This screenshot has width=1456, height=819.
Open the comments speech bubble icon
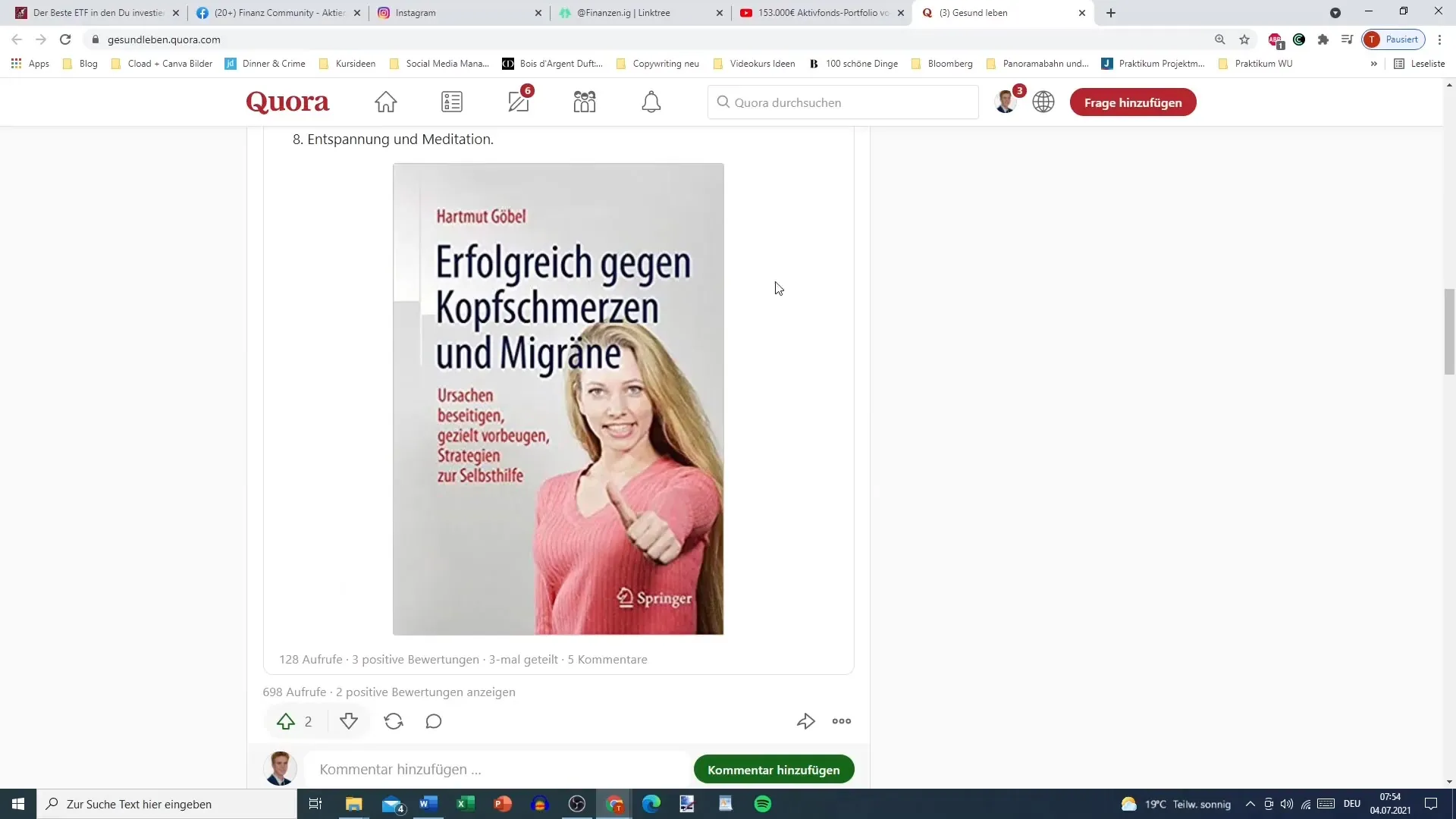point(434,721)
